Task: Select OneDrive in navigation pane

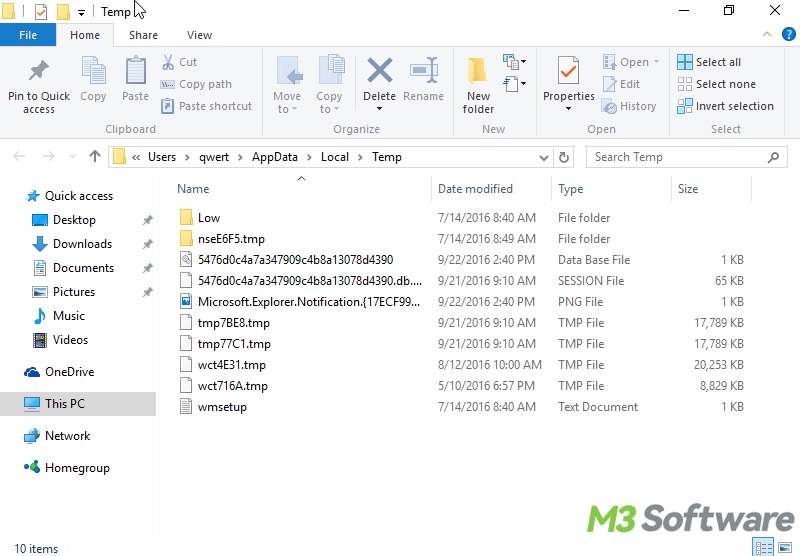Action: coord(69,372)
